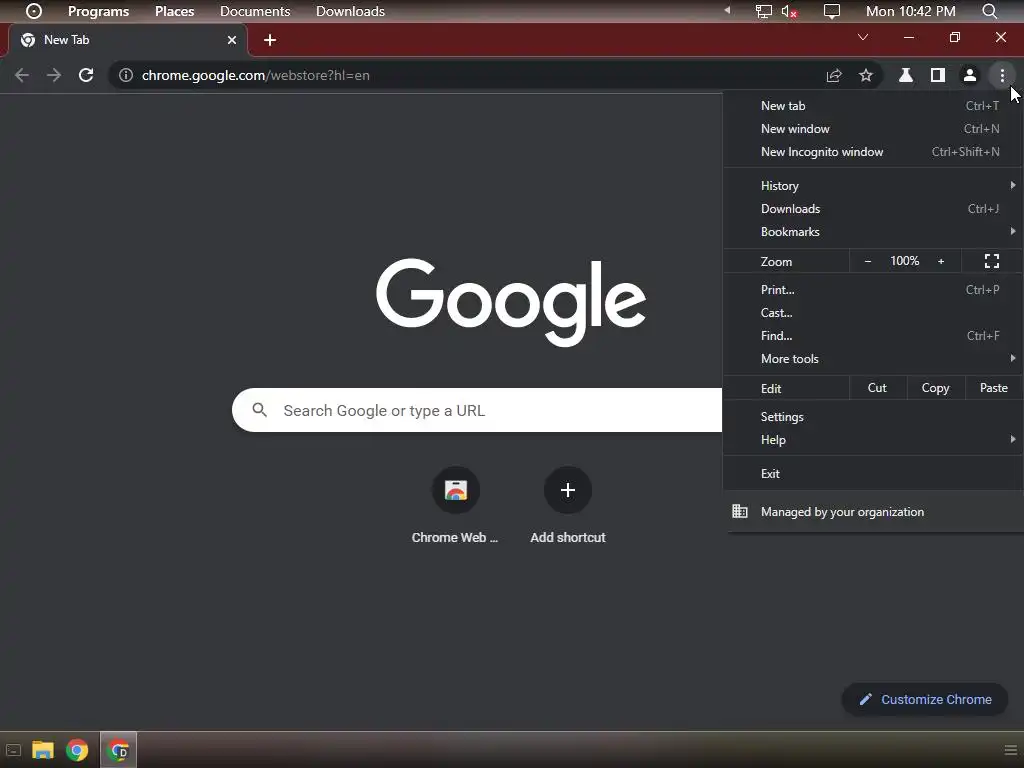Click the Add shortcut plus tile
This screenshot has width=1024, height=768.
click(568, 490)
